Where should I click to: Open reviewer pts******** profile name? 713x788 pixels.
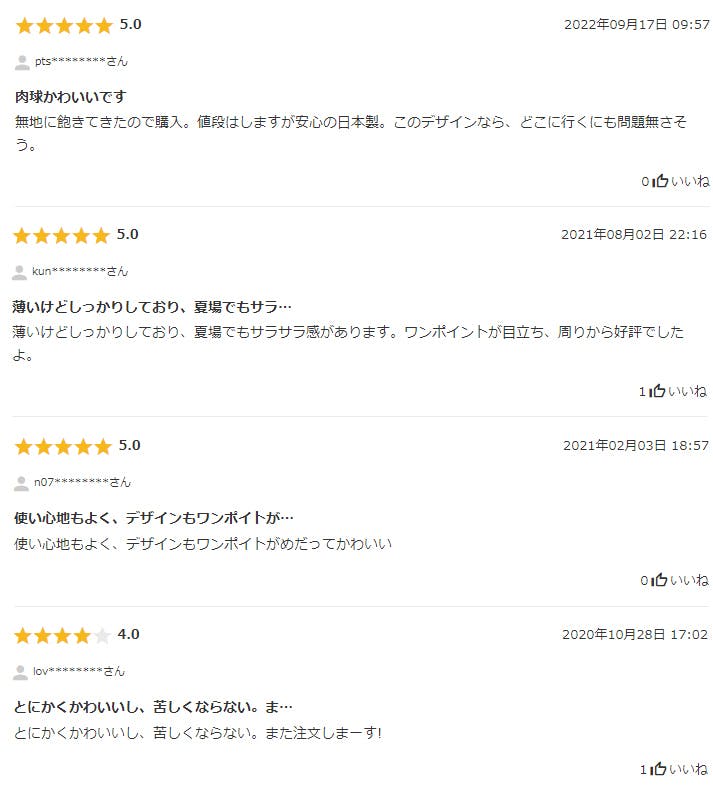point(81,61)
